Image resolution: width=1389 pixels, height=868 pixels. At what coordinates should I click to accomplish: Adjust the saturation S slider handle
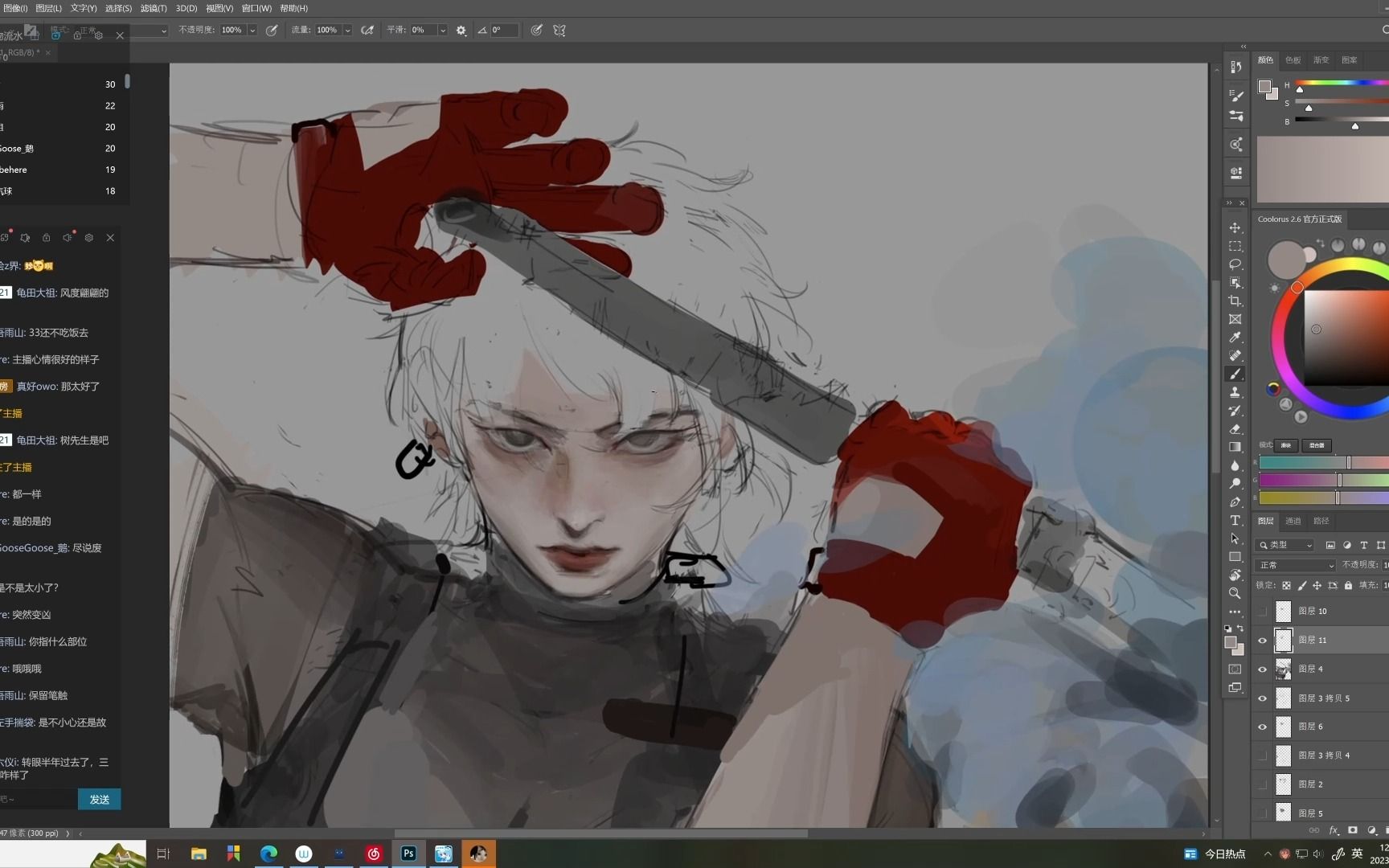click(x=1309, y=108)
